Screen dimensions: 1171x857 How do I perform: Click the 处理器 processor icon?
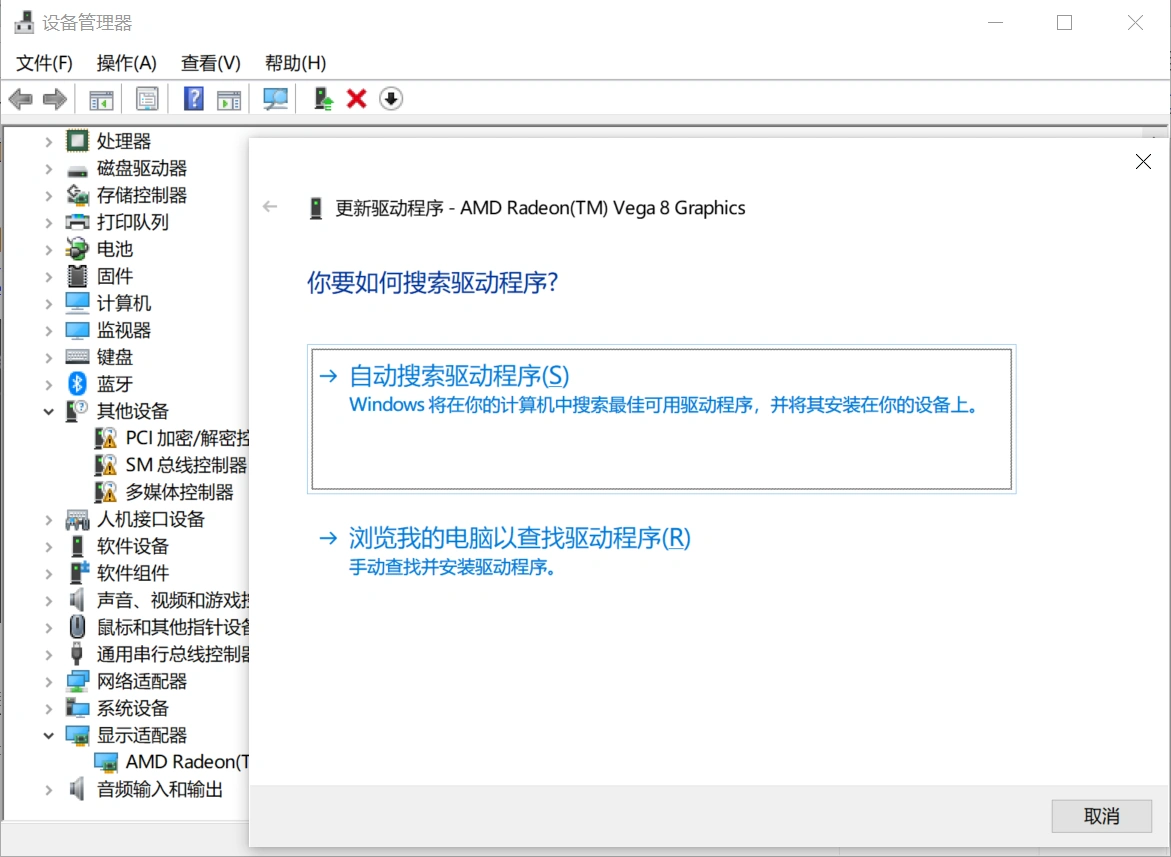[x=77, y=140]
